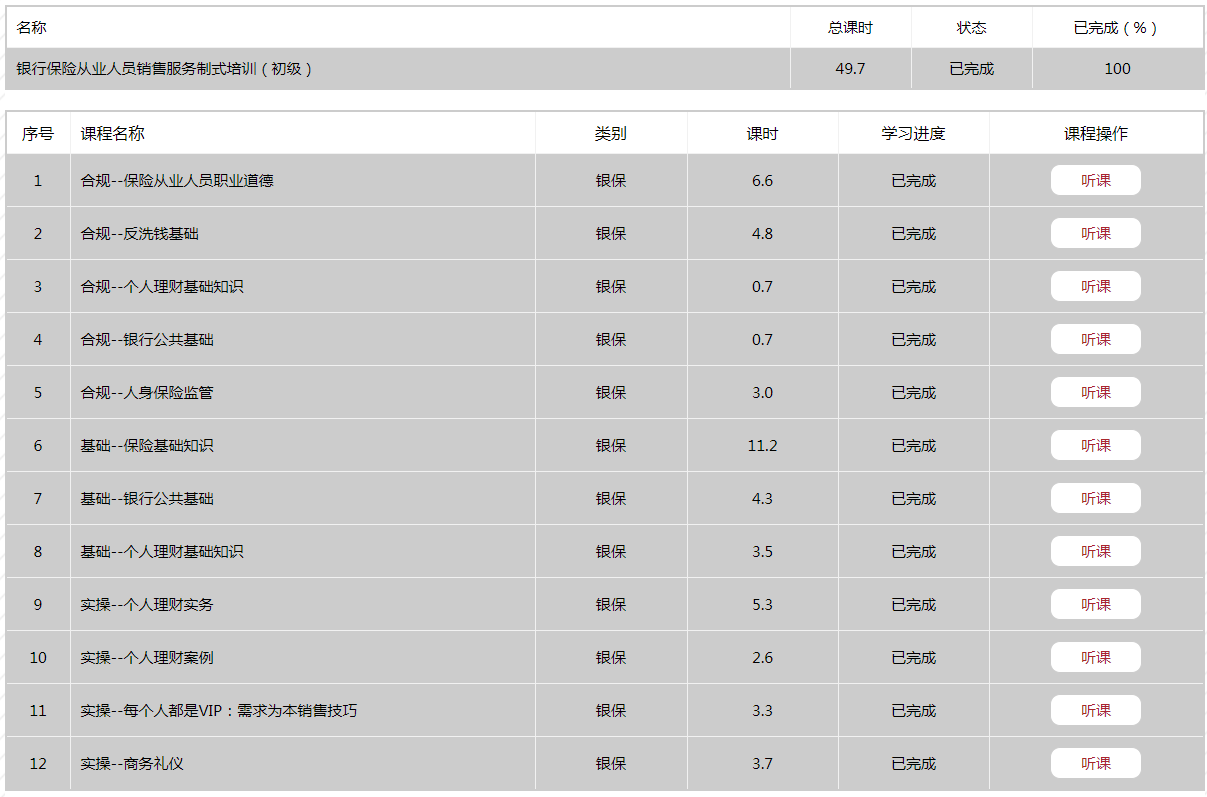Click training title 银行保险从业人员销售服务制式培训（初级）

tap(165, 69)
